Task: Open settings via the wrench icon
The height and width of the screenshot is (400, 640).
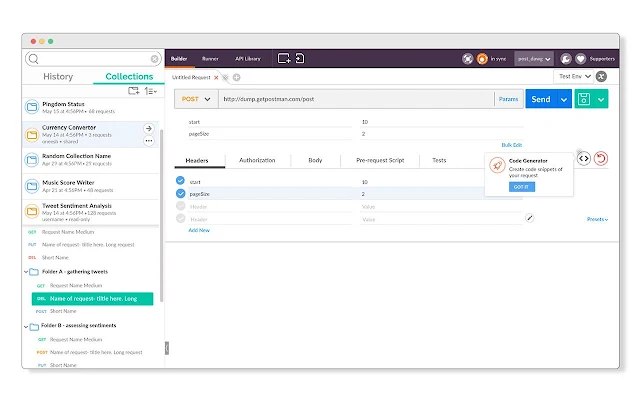Action: pyautogui.click(x=566, y=59)
